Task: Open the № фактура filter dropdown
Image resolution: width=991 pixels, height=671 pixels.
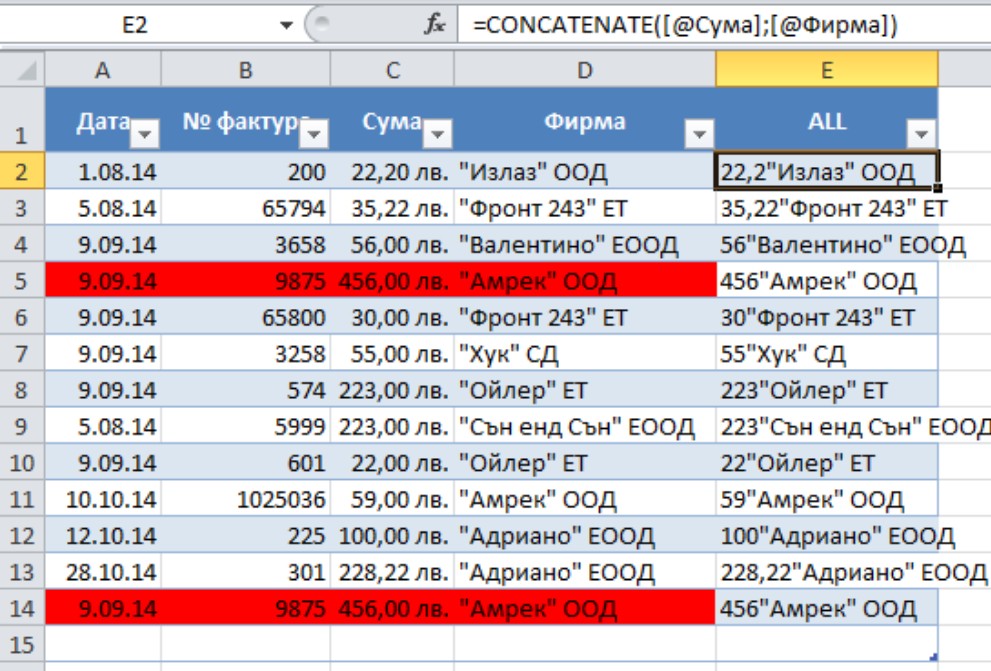Action: point(314,134)
